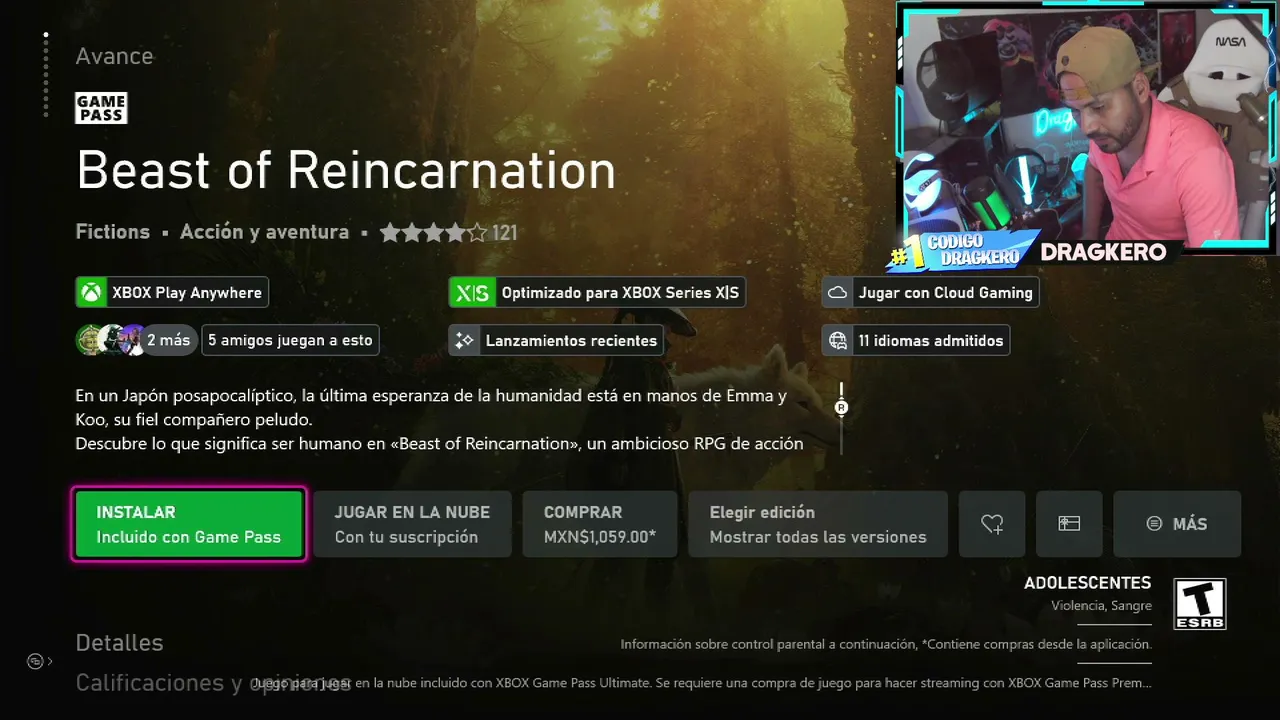Jump to Avance section
The image size is (1280, 720).
tap(115, 56)
